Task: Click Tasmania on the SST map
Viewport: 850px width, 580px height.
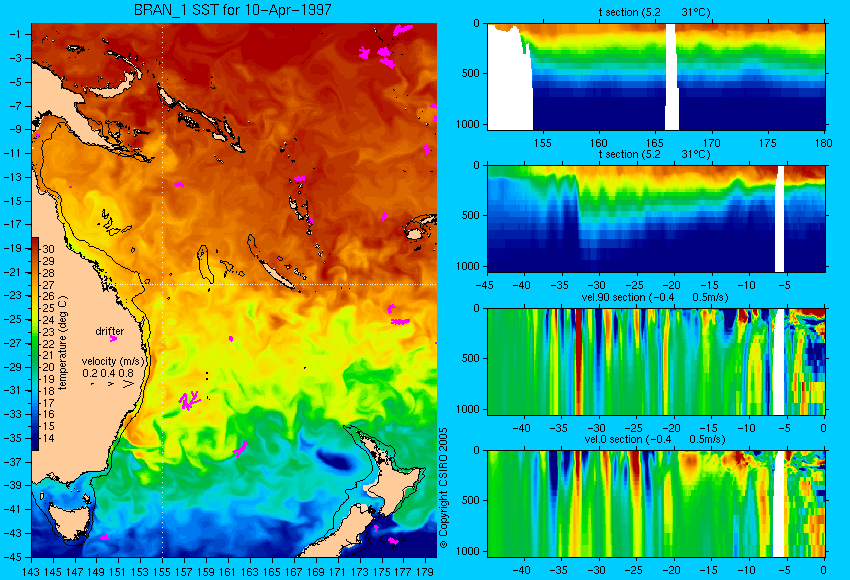Action: click(x=68, y=520)
